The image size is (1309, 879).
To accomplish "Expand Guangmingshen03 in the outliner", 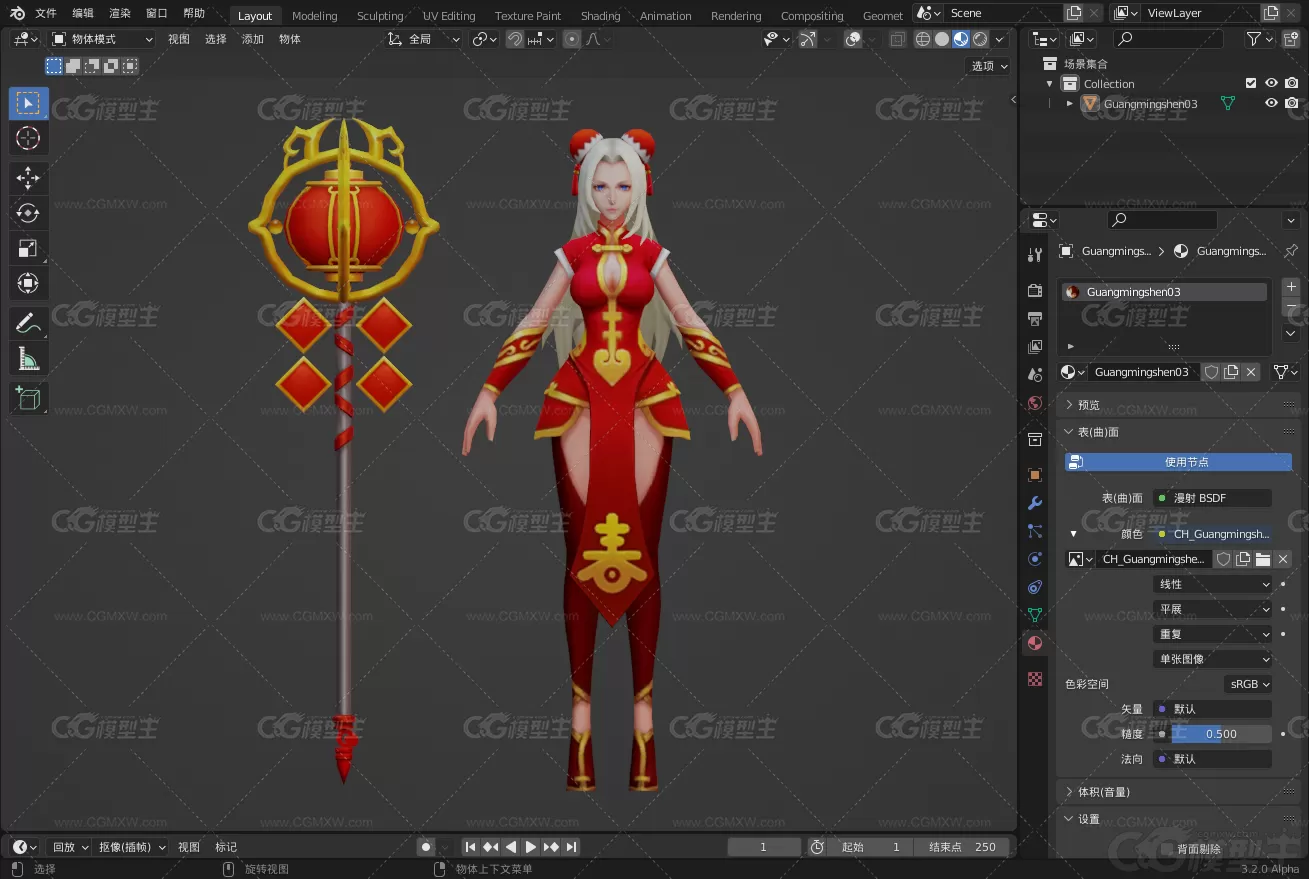I will [x=1070, y=103].
